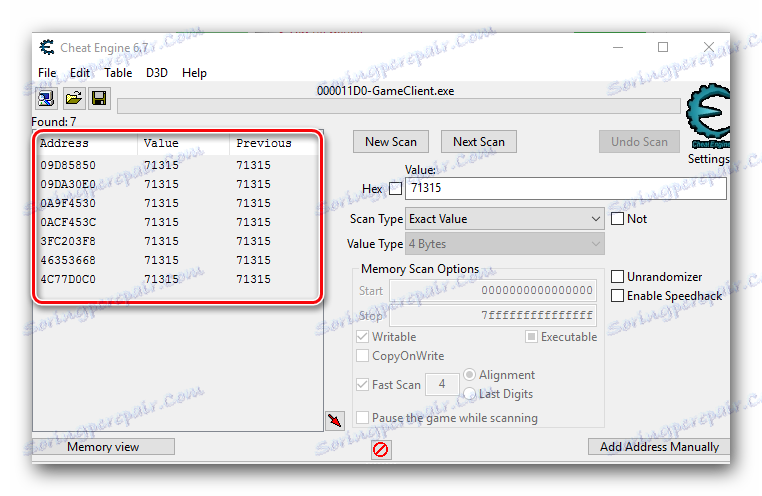Minimize the Cheat Engine window

618,47
